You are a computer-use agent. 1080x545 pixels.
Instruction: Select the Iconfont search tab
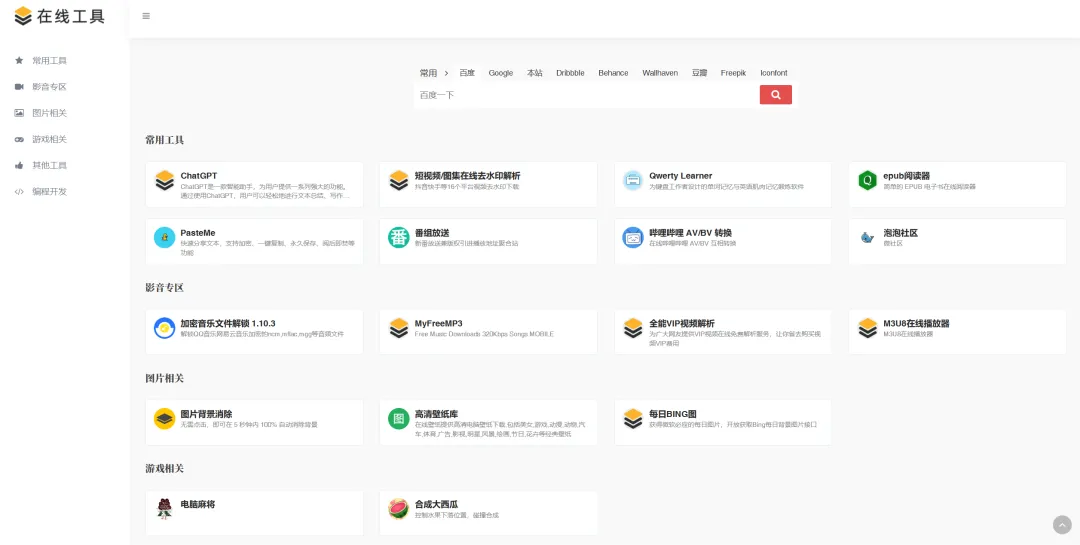click(773, 73)
